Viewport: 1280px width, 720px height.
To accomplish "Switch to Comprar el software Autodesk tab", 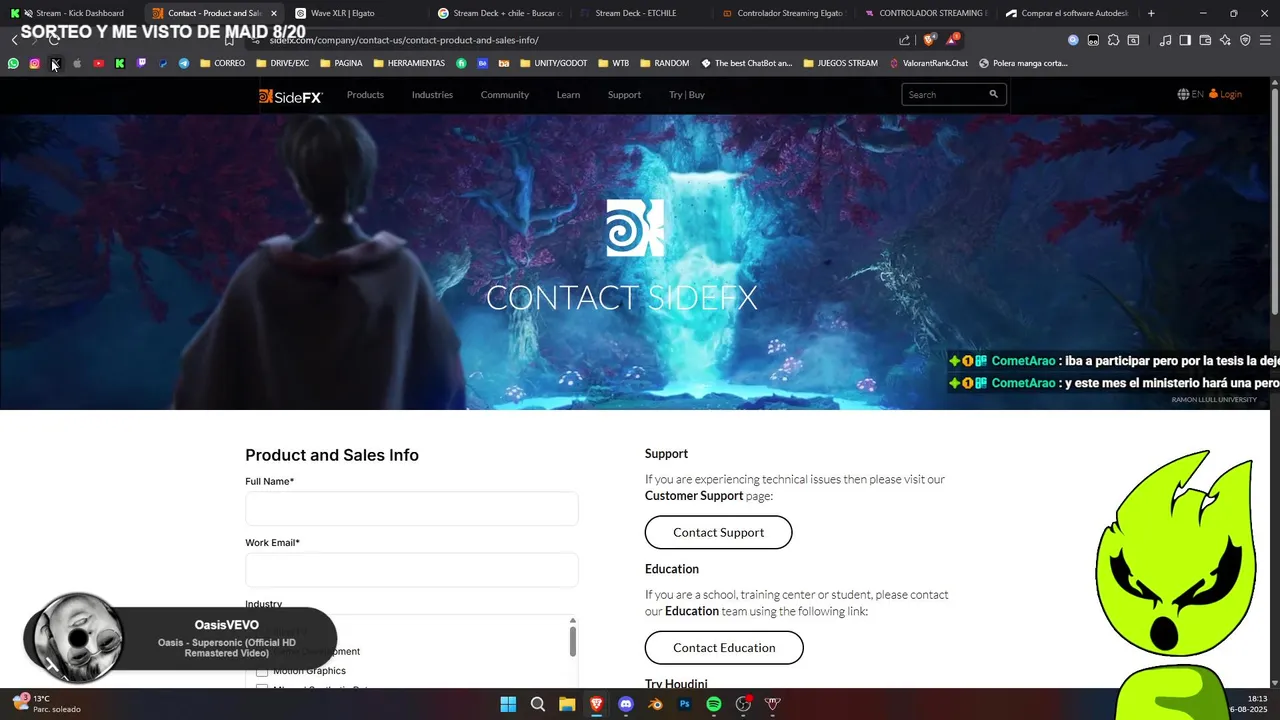I will 1068,13.
